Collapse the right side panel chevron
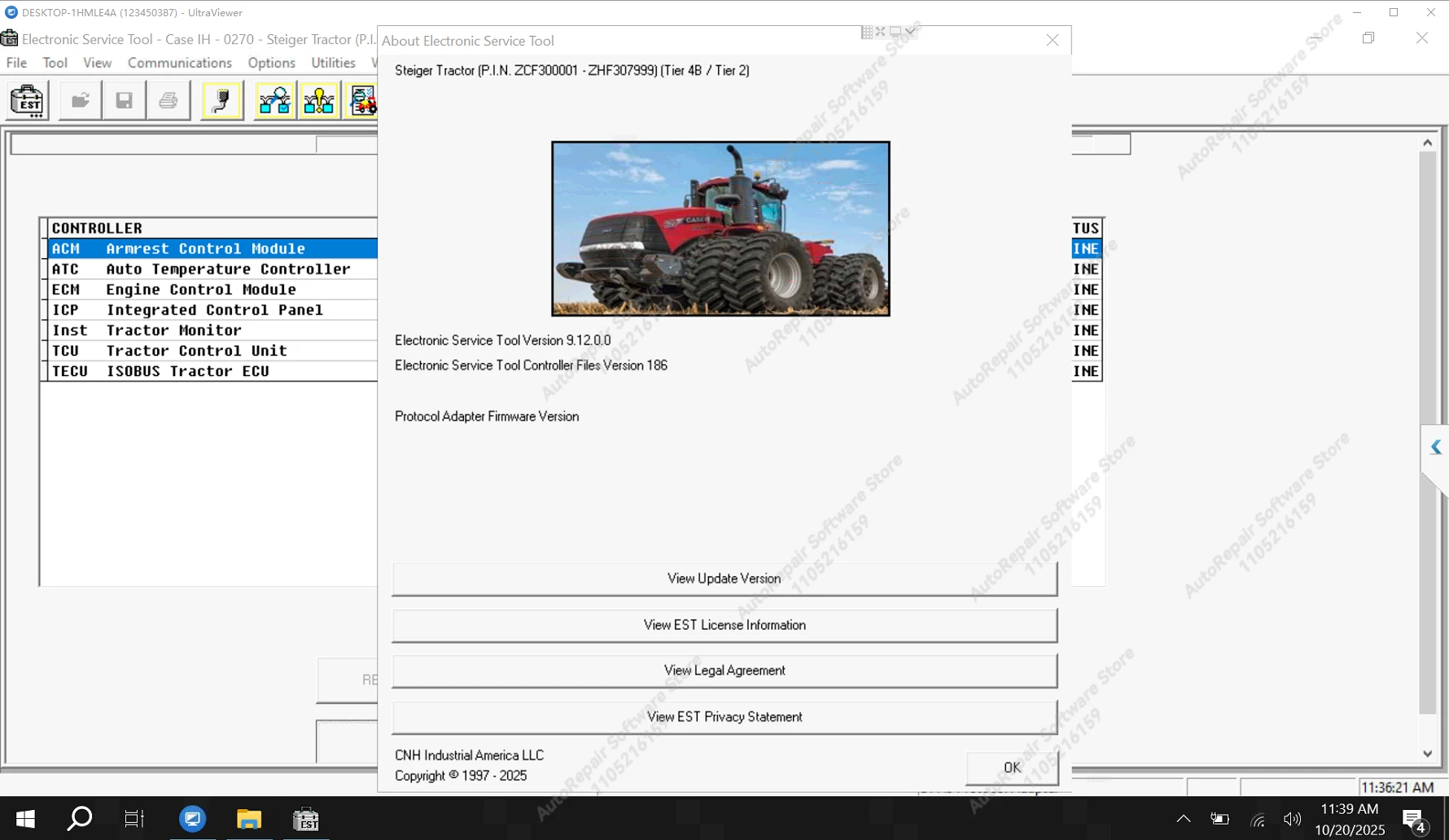This screenshot has width=1449, height=840. pyautogui.click(x=1435, y=447)
